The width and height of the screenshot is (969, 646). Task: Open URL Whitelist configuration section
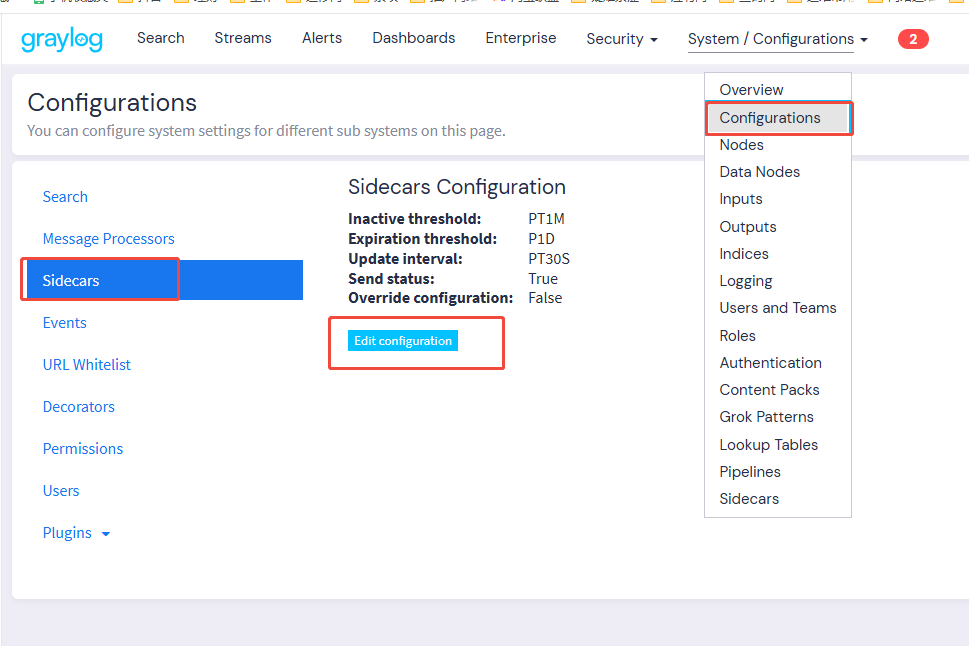pyautogui.click(x=87, y=365)
